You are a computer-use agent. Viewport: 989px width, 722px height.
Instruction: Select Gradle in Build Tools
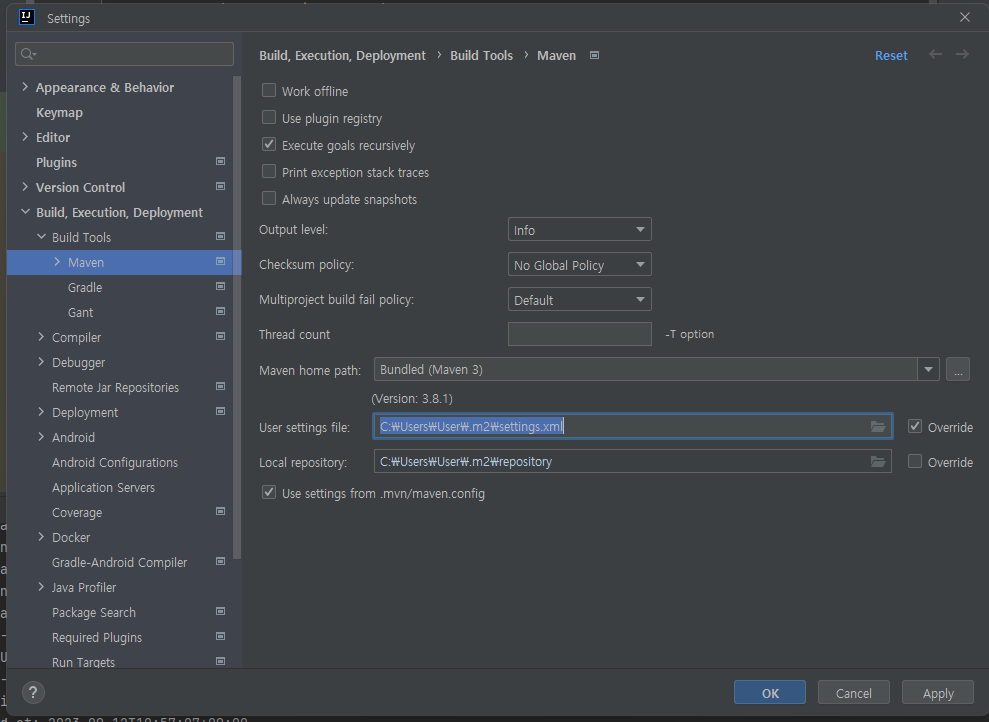coord(85,288)
